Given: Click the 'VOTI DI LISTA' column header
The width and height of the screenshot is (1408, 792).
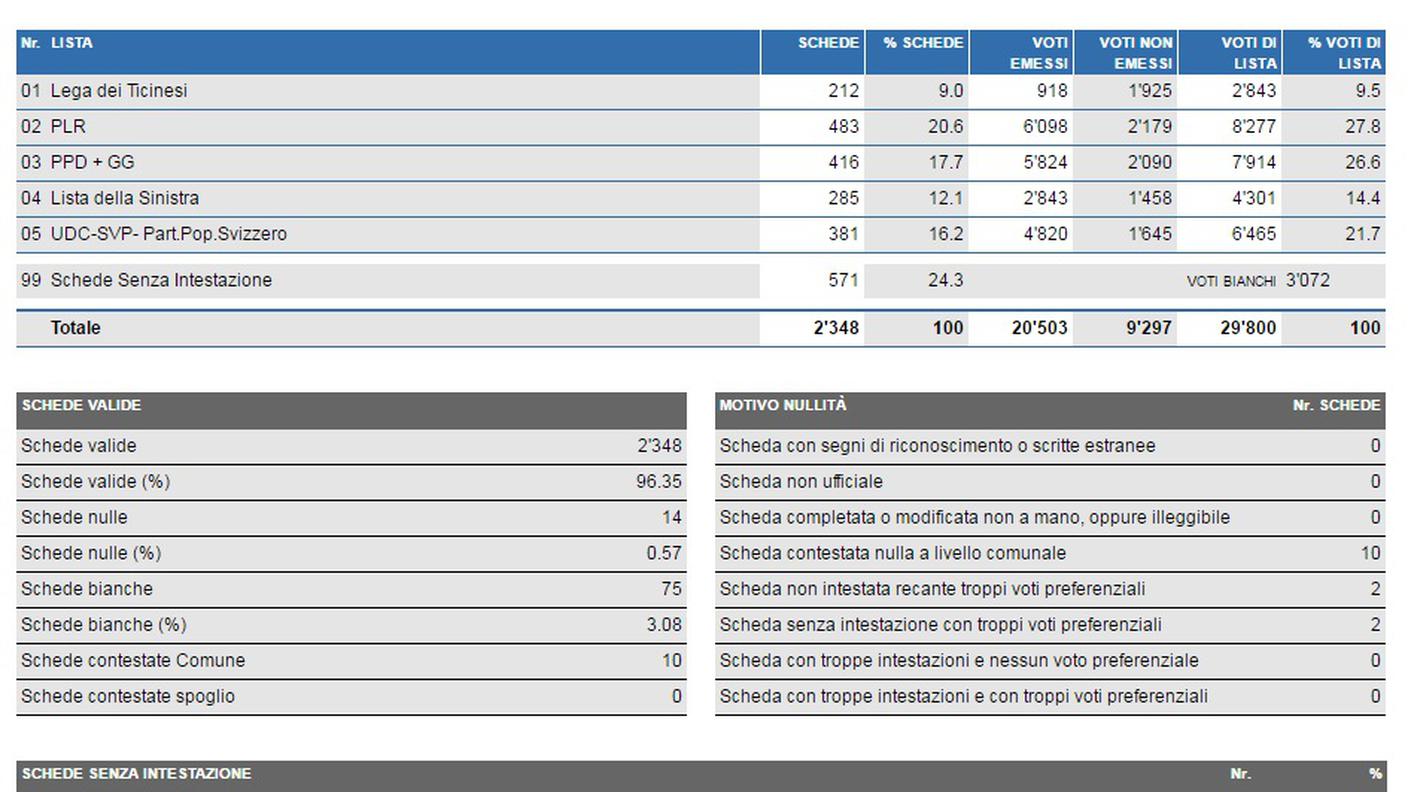Looking at the screenshot, I should click(1248, 53).
